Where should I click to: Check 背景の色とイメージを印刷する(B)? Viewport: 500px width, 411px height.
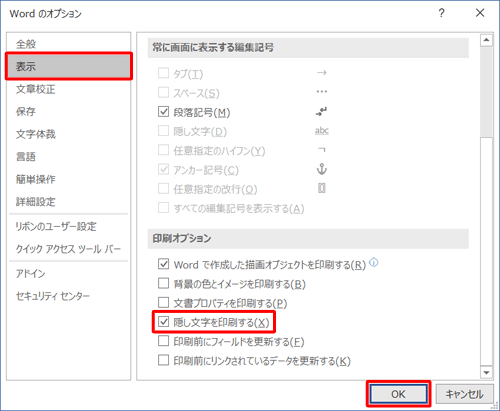click(x=163, y=284)
